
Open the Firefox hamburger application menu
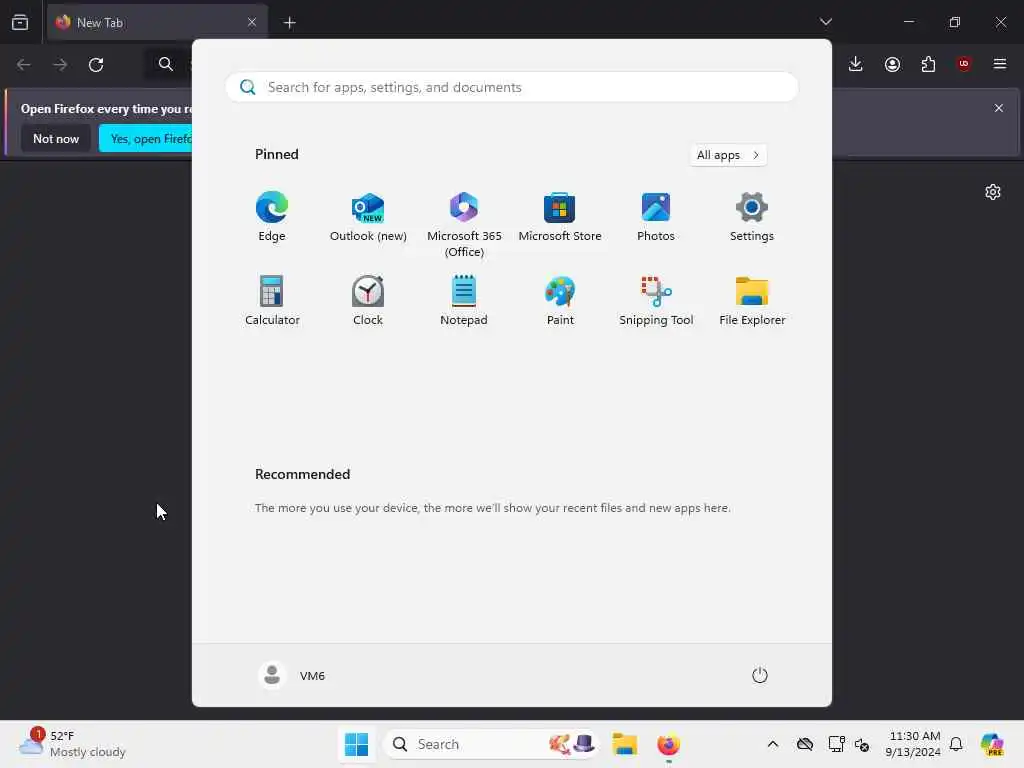point(1000,64)
